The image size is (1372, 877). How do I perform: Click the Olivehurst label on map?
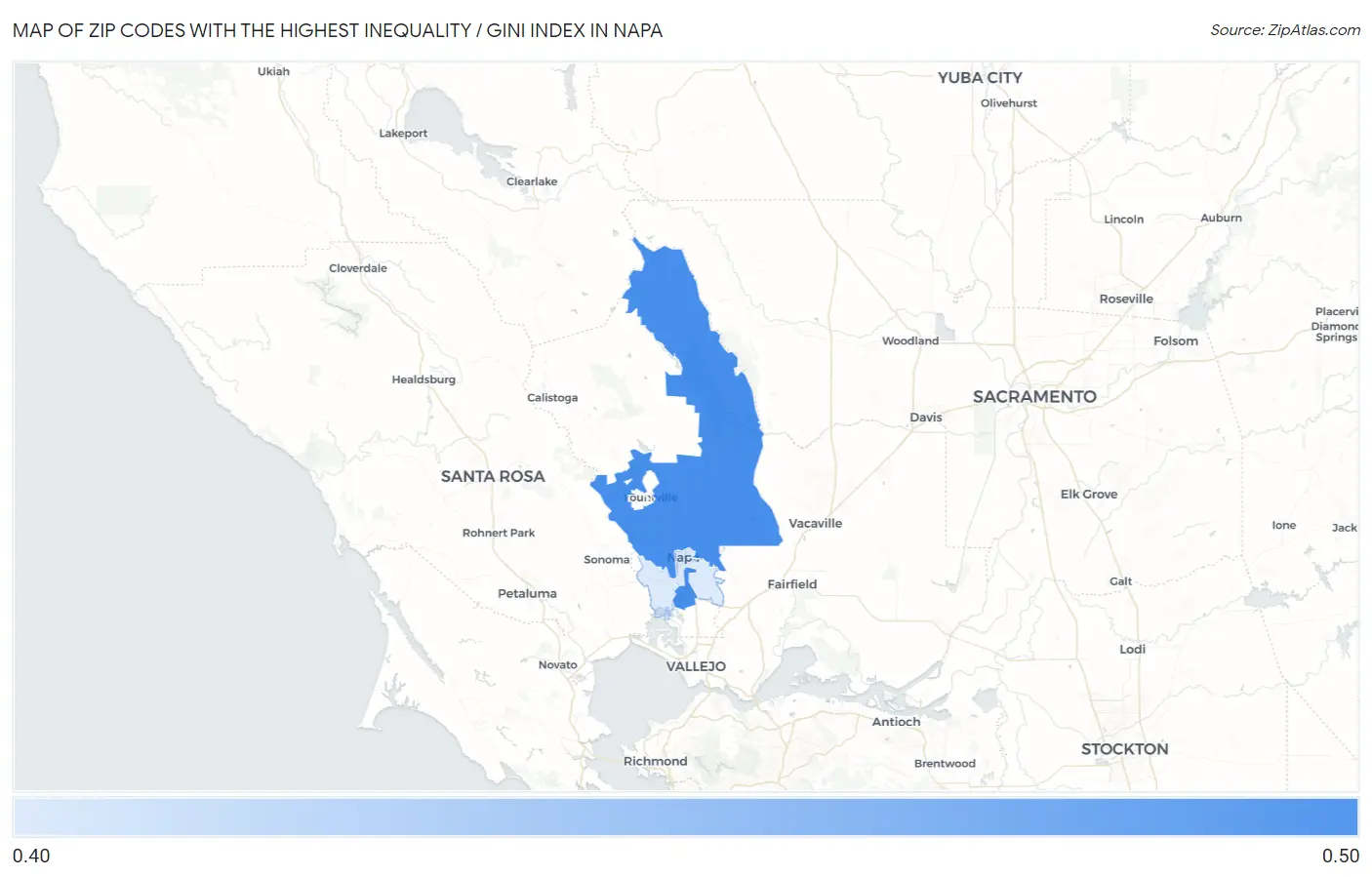pyautogui.click(x=1009, y=103)
